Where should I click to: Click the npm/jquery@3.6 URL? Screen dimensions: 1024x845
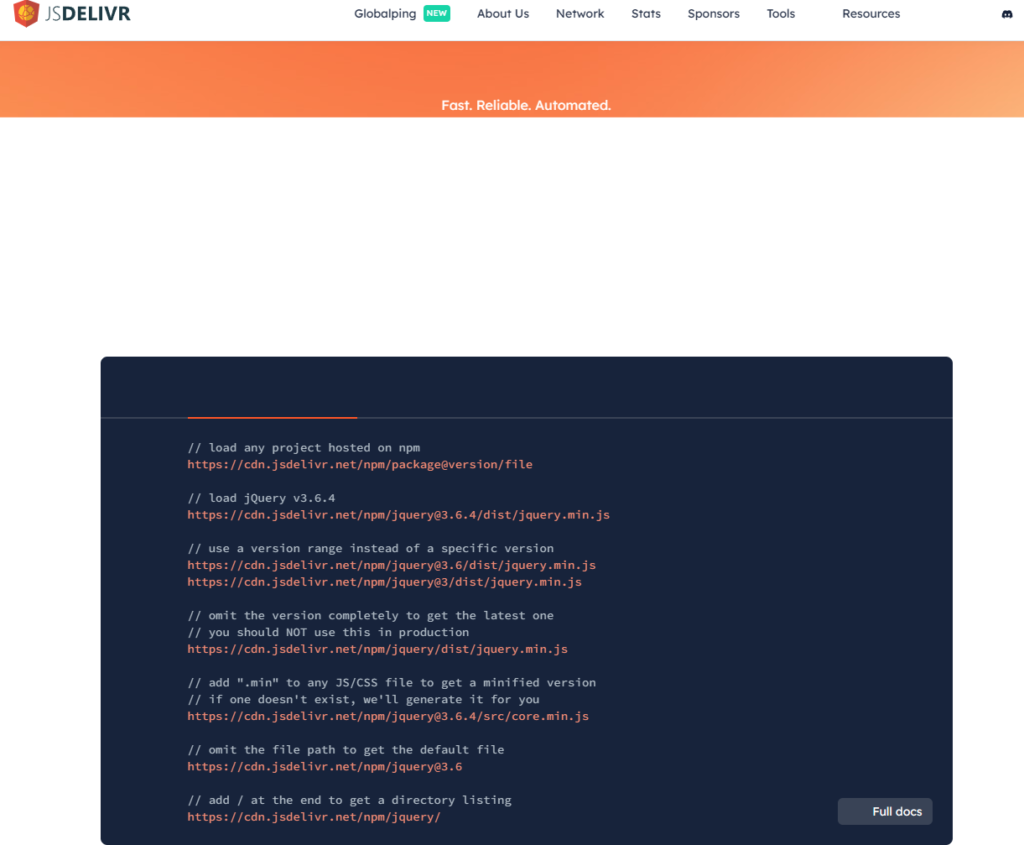pos(325,767)
